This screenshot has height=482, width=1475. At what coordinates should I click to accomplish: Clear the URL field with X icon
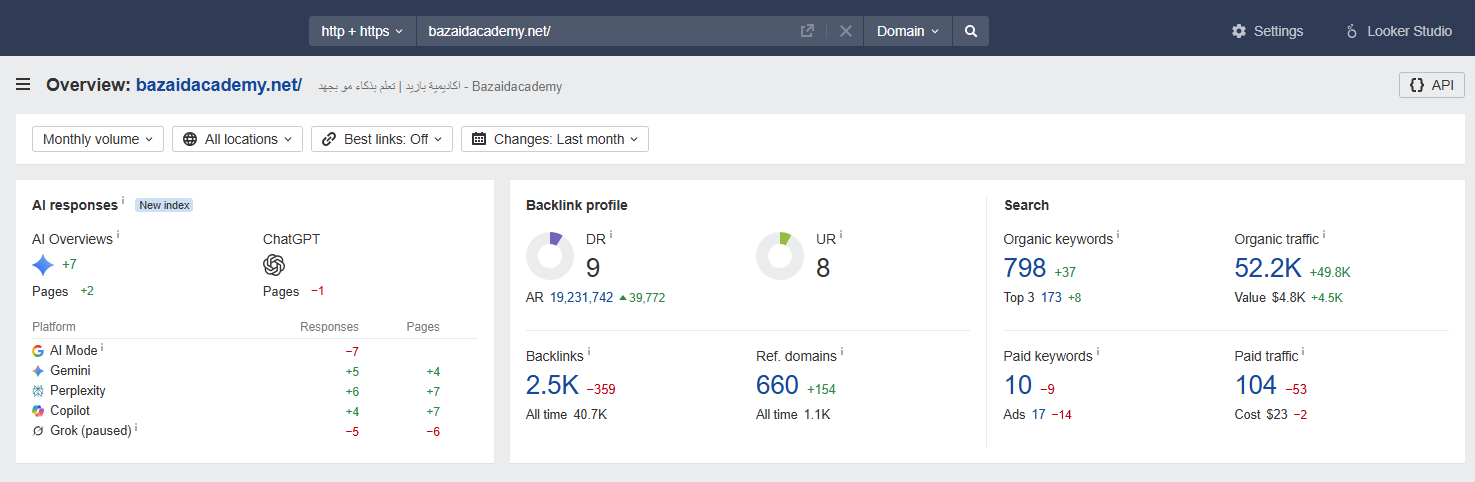point(845,31)
